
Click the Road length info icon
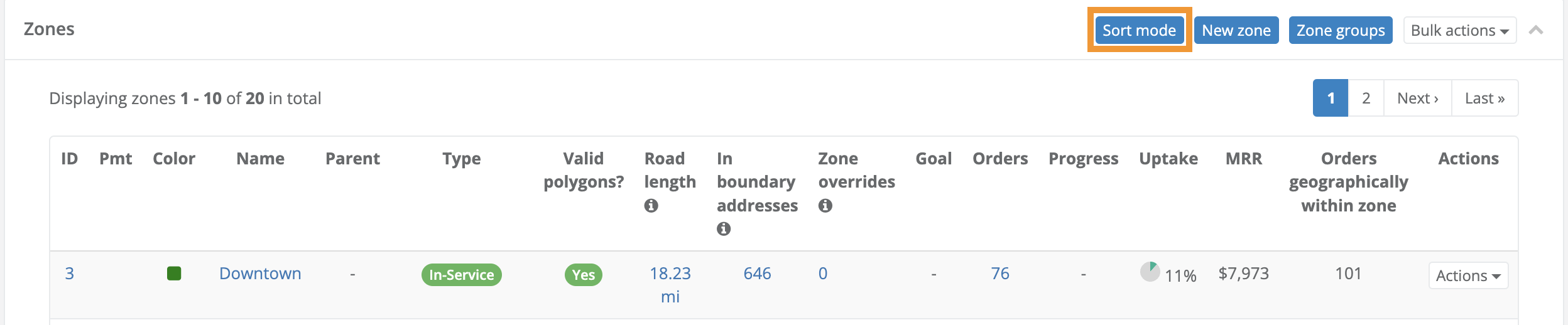tap(651, 206)
